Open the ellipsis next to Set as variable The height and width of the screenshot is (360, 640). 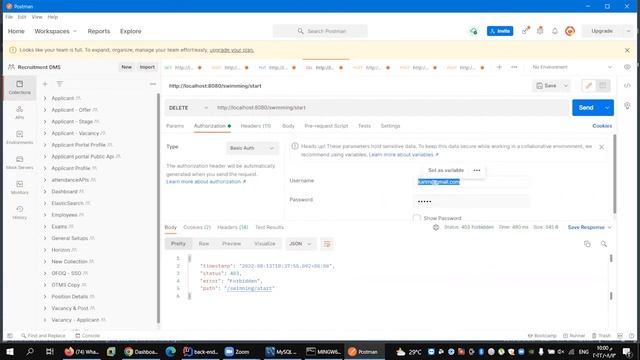pos(477,170)
